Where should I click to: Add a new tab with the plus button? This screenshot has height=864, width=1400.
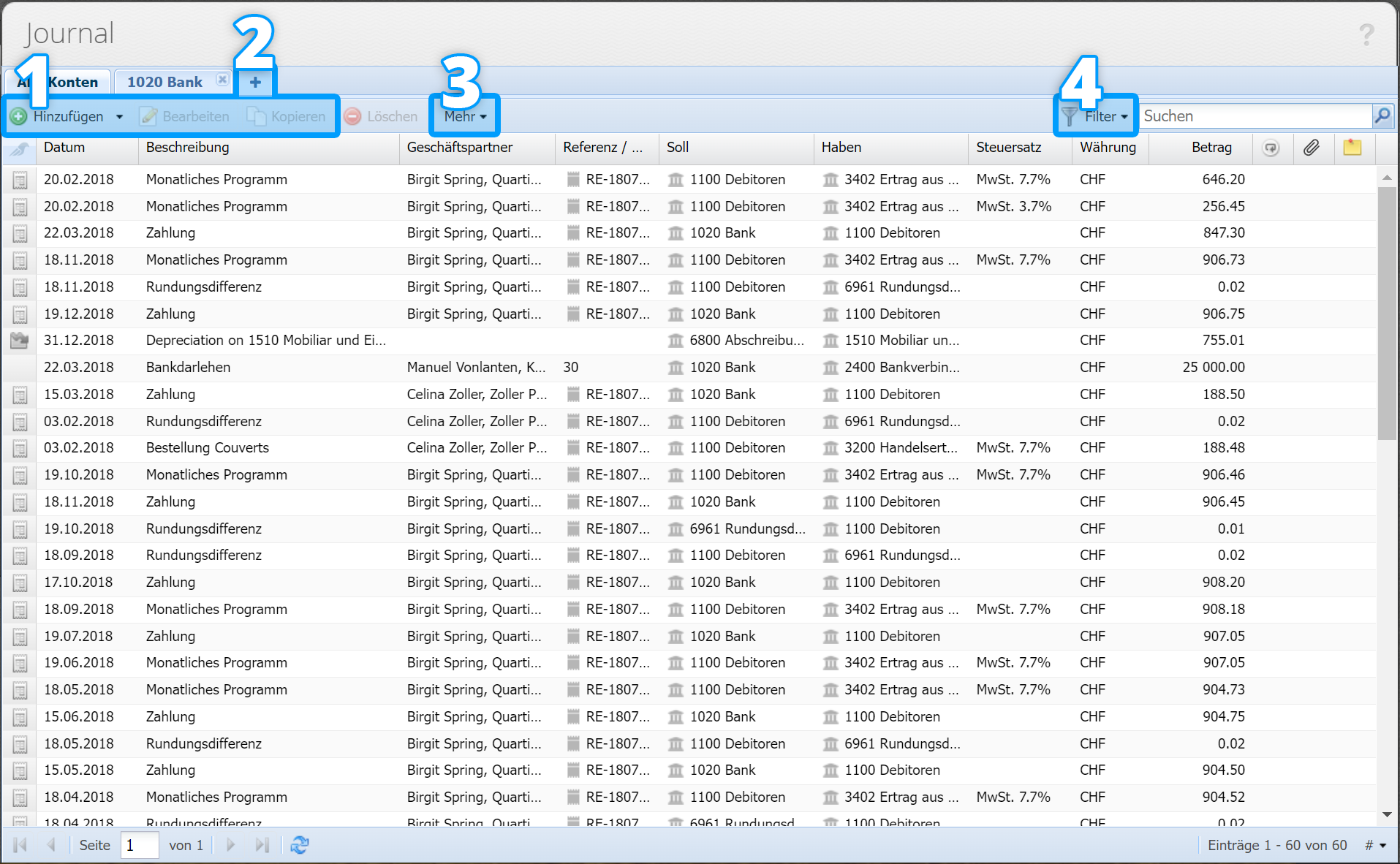pyautogui.click(x=255, y=82)
